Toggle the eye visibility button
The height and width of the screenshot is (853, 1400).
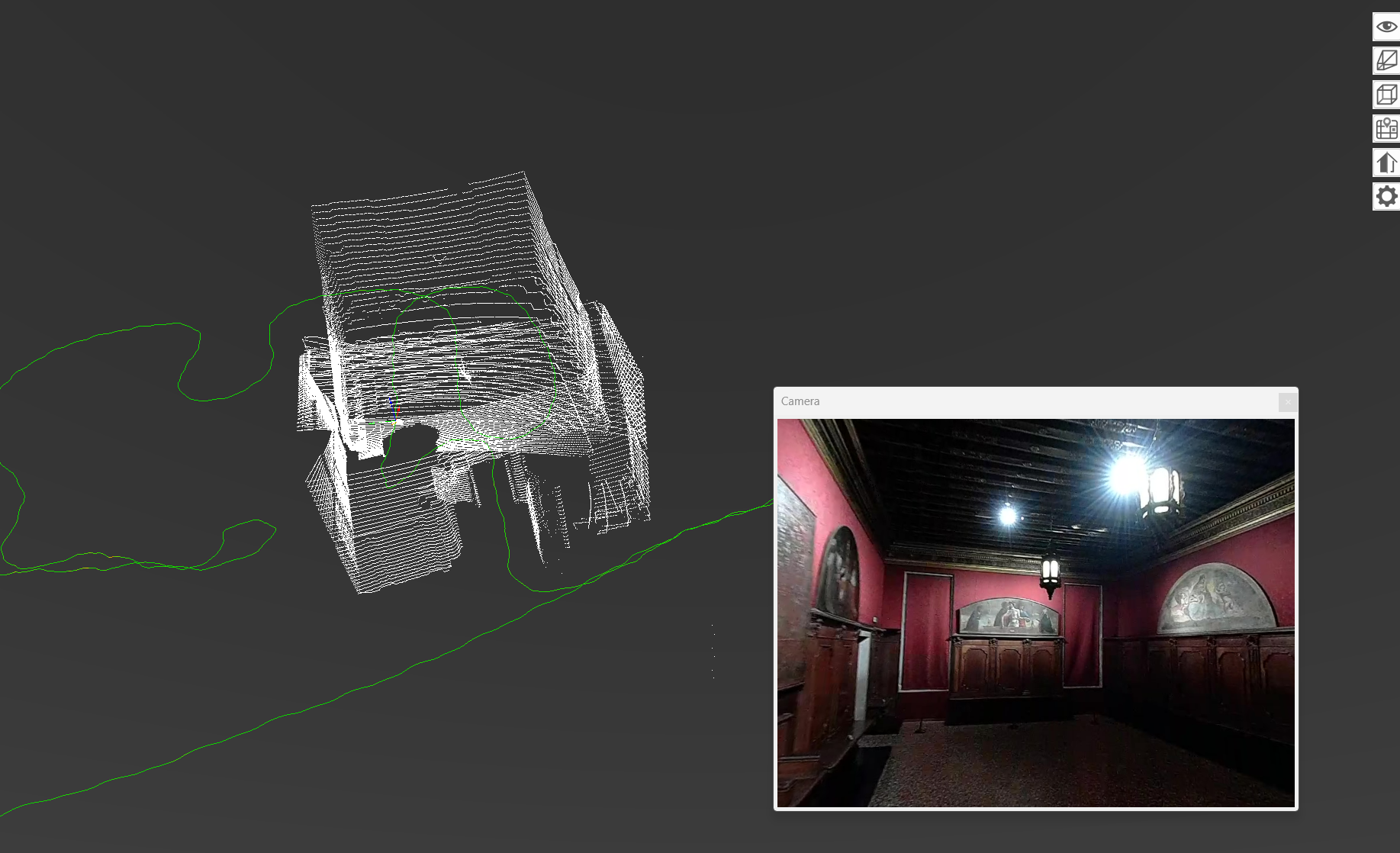tap(1386, 27)
